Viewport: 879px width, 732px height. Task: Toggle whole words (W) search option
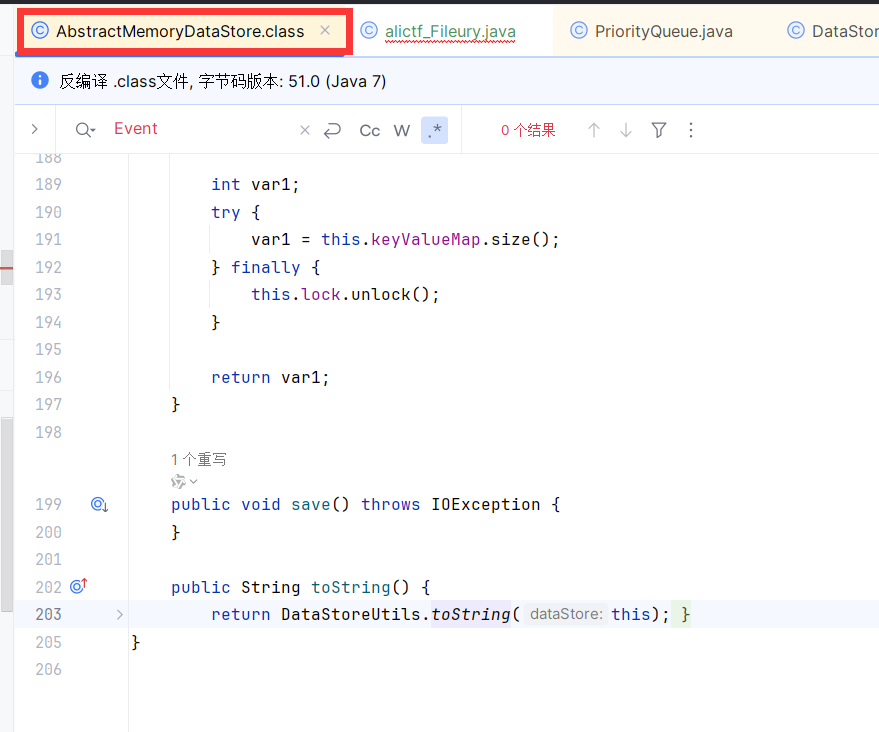(x=402, y=130)
